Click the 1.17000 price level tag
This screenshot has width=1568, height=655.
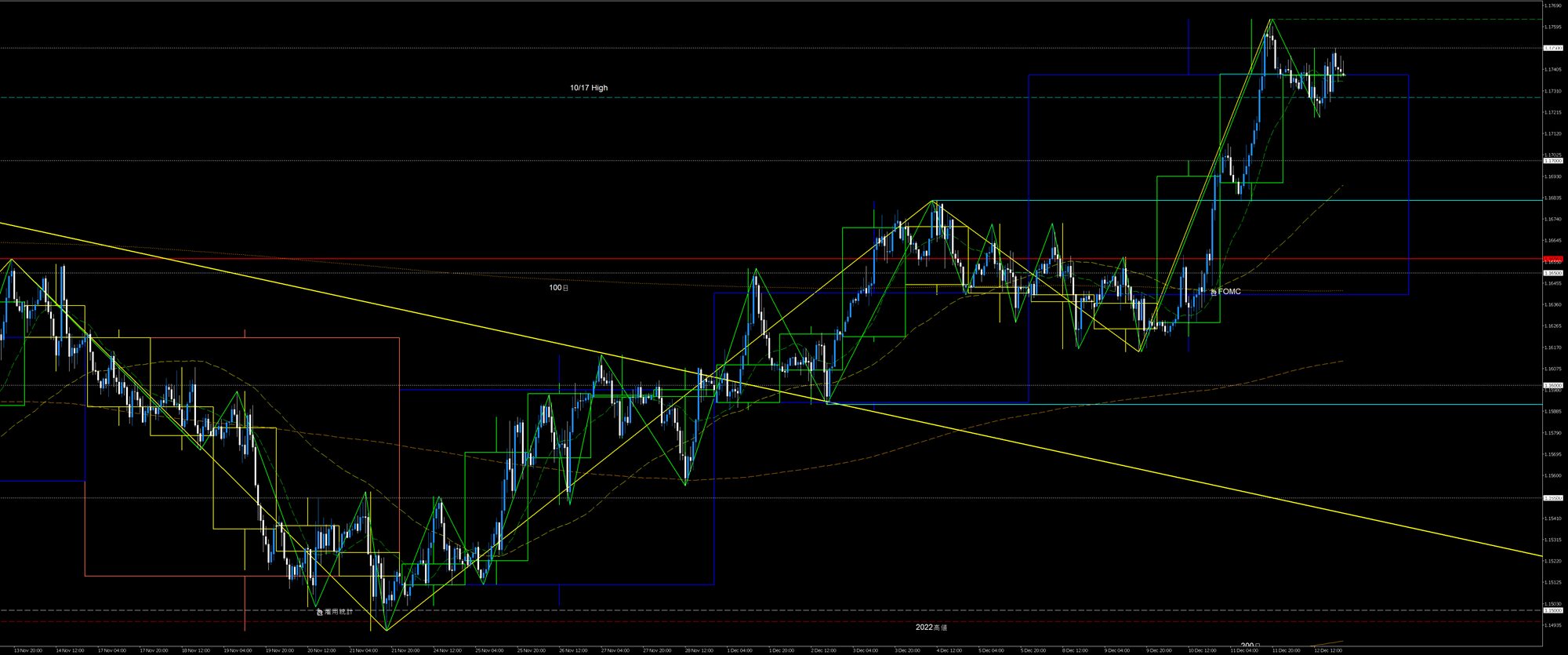pos(1552,161)
